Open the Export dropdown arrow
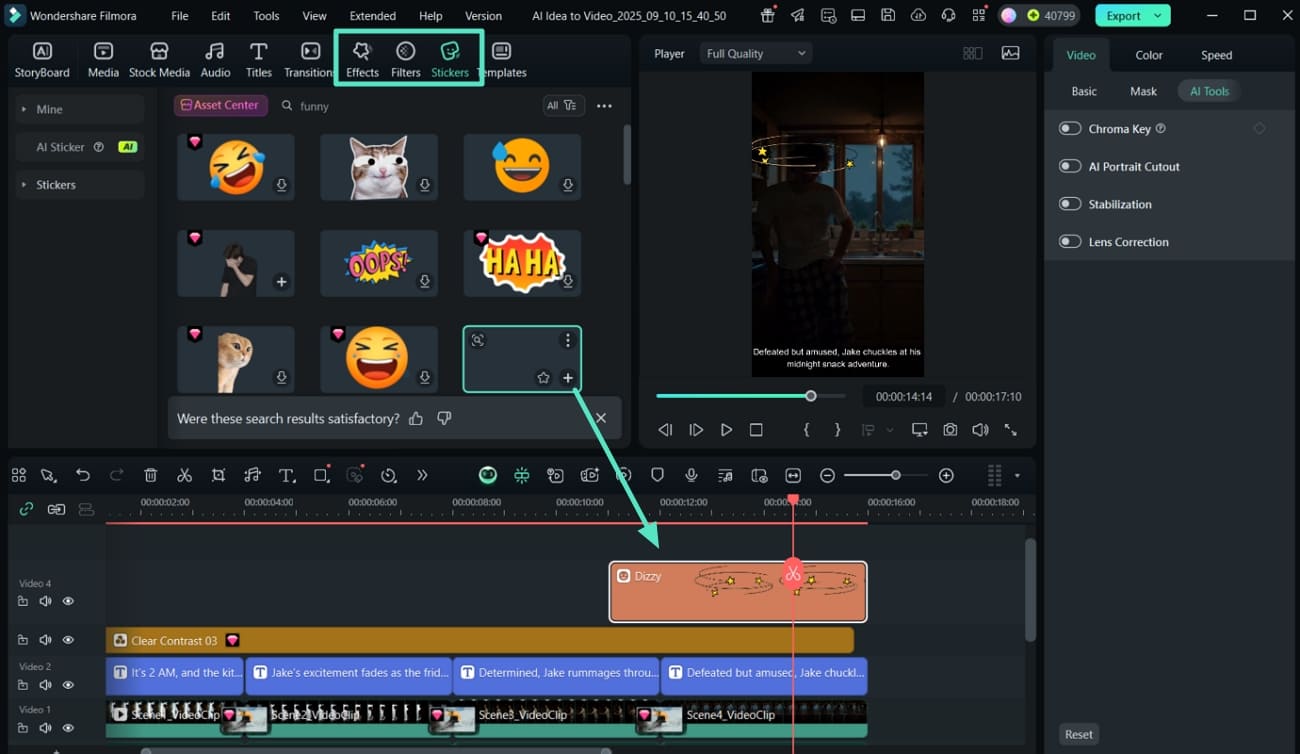This screenshot has width=1300, height=754. tap(1158, 16)
